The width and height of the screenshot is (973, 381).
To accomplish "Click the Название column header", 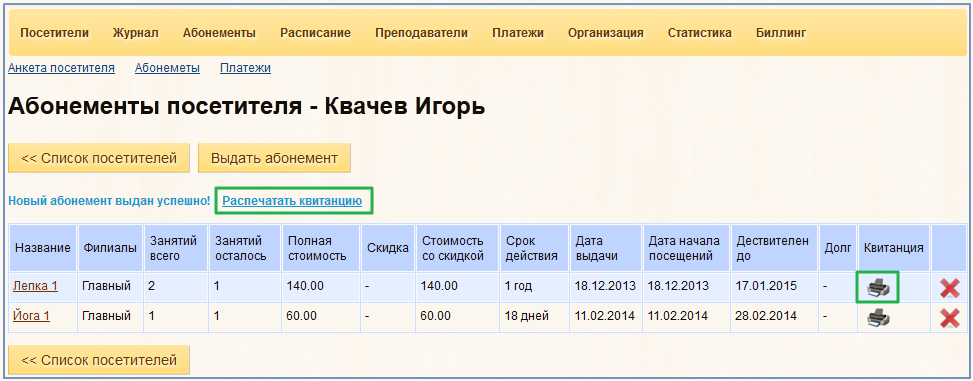I will click(x=43, y=248).
